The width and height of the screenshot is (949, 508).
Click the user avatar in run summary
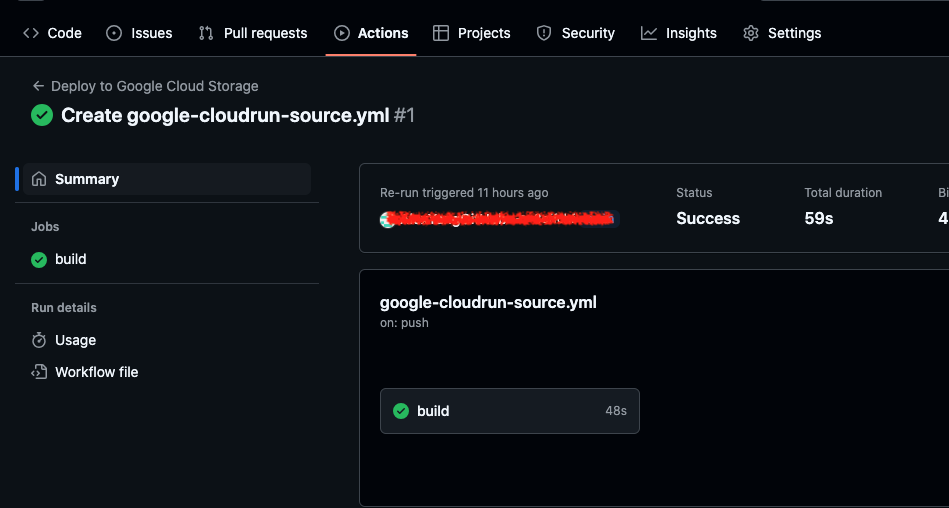(387, 219)
